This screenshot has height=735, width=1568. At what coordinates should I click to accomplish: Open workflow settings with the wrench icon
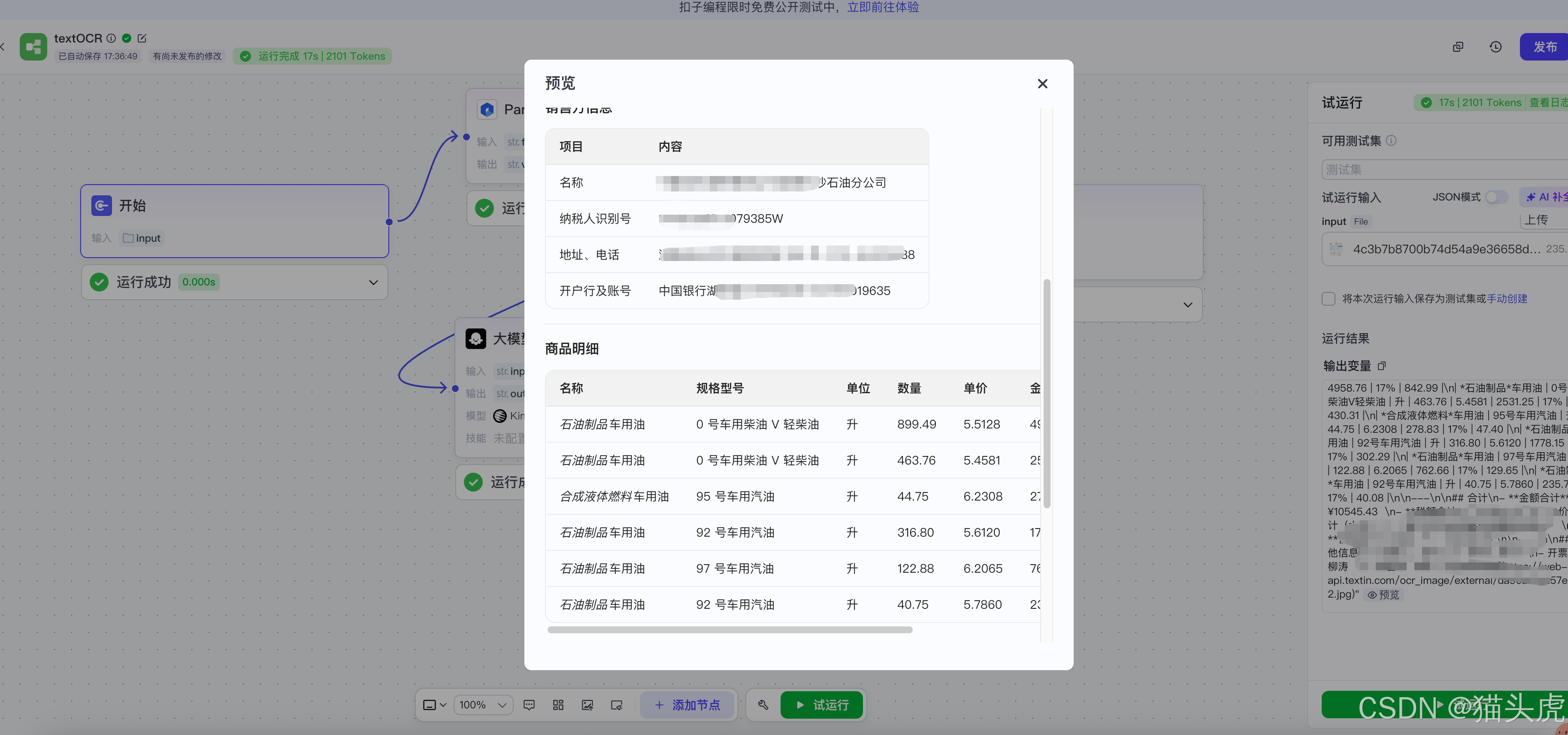763,705
